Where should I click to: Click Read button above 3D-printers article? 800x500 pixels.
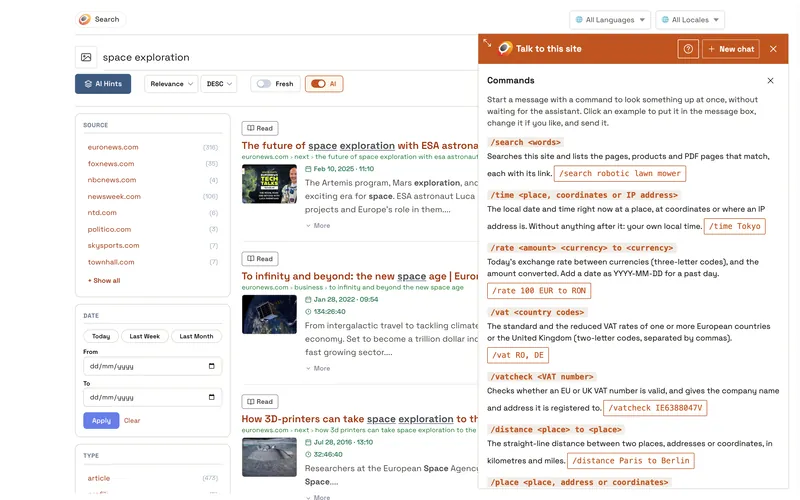[x=260, y=402]
